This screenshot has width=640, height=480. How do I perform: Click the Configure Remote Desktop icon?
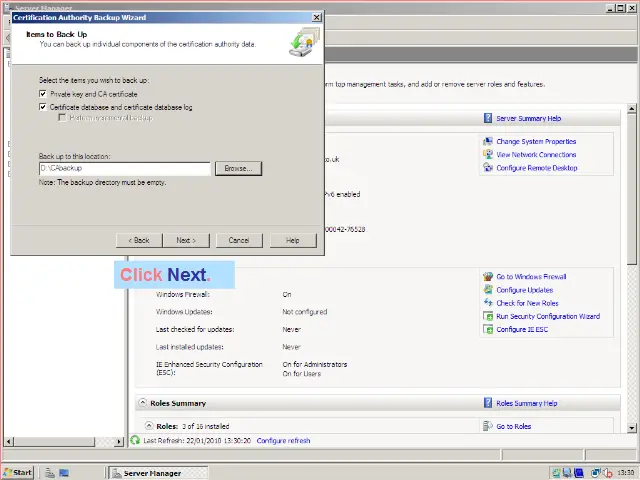pos(488,167)
